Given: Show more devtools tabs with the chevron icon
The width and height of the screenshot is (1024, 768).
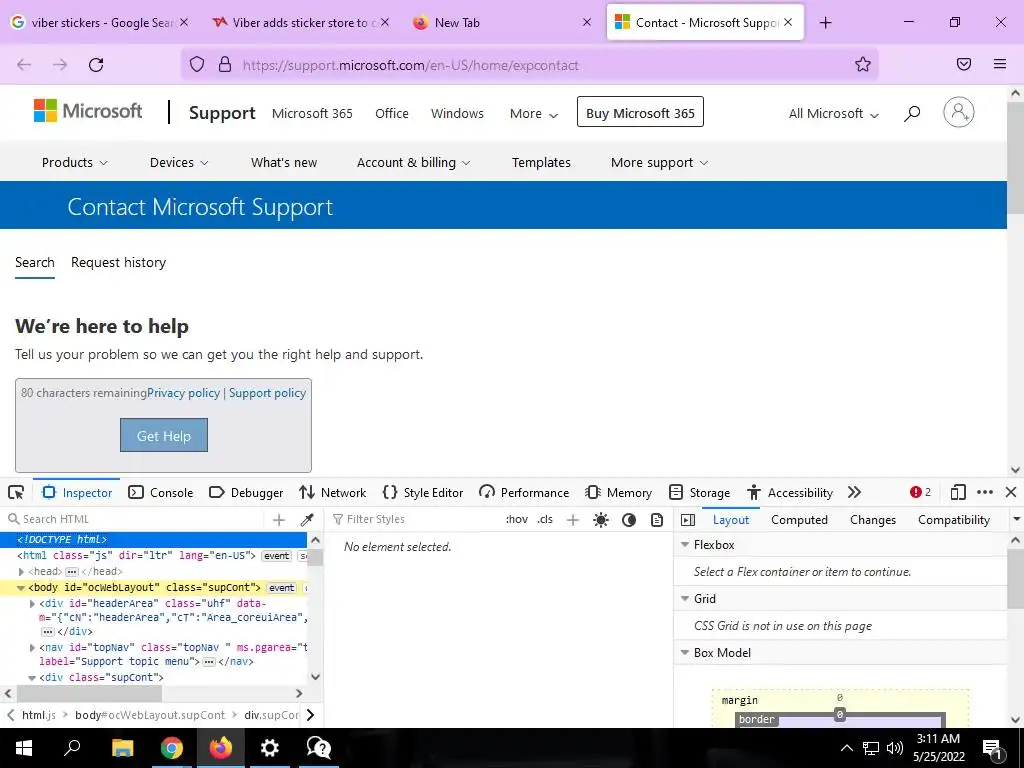Looking at the screenshot, I should [854, 492].
